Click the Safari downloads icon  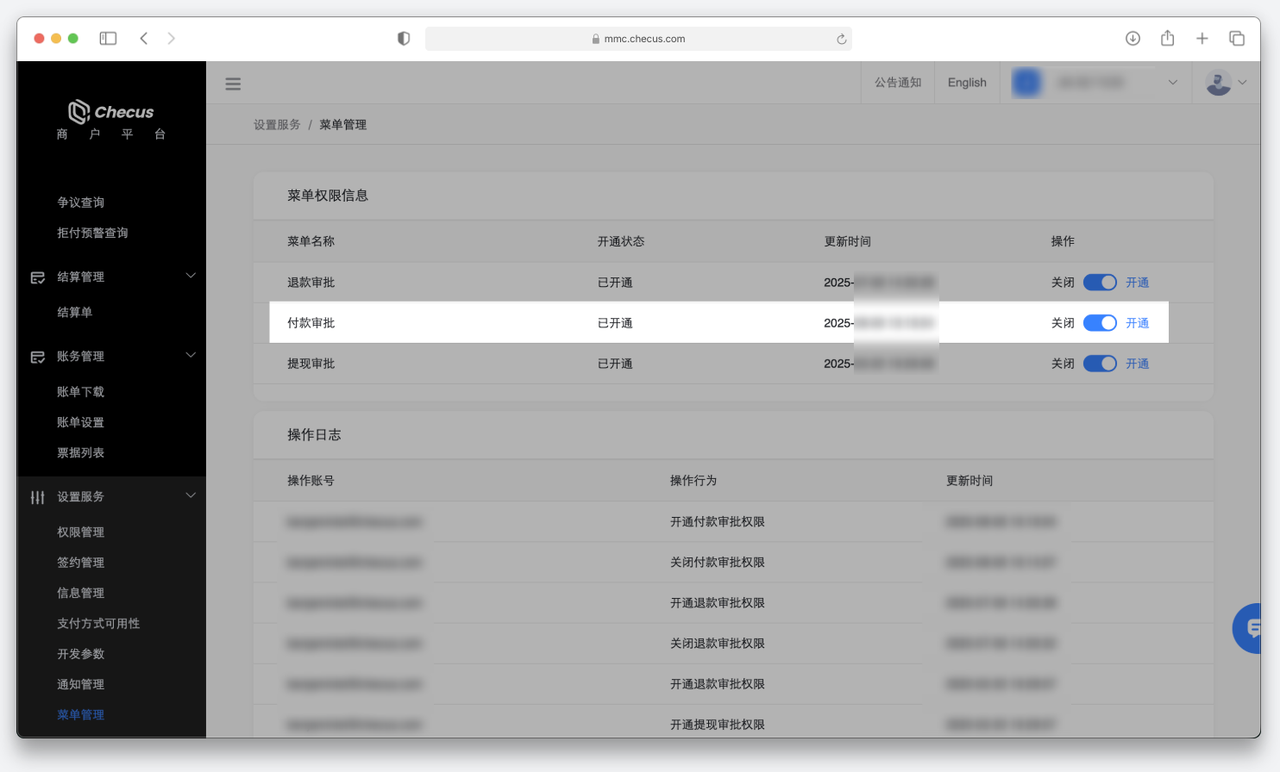point(1133,38)
